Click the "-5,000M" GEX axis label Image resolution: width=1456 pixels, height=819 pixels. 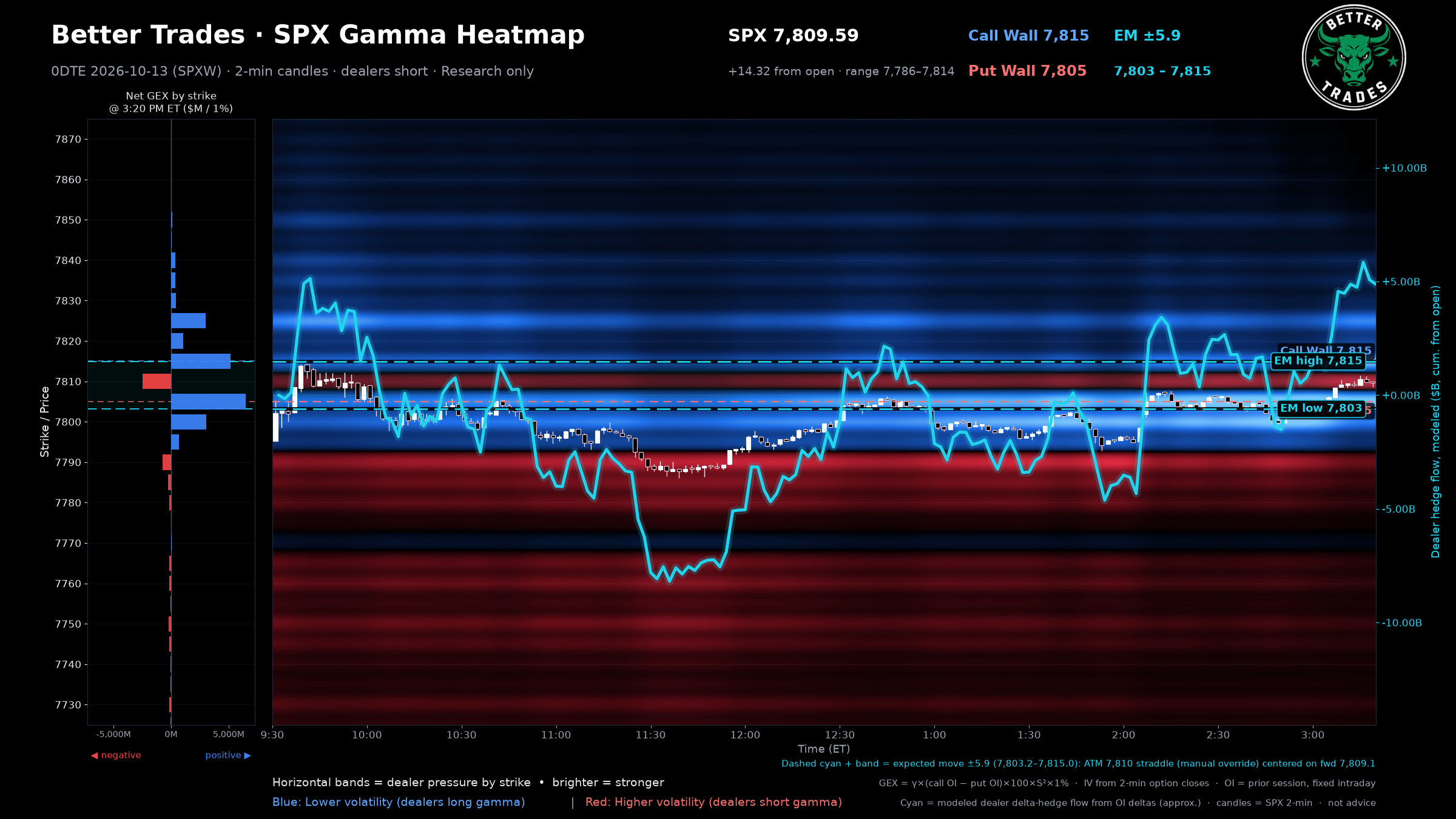tap(113, 735)
